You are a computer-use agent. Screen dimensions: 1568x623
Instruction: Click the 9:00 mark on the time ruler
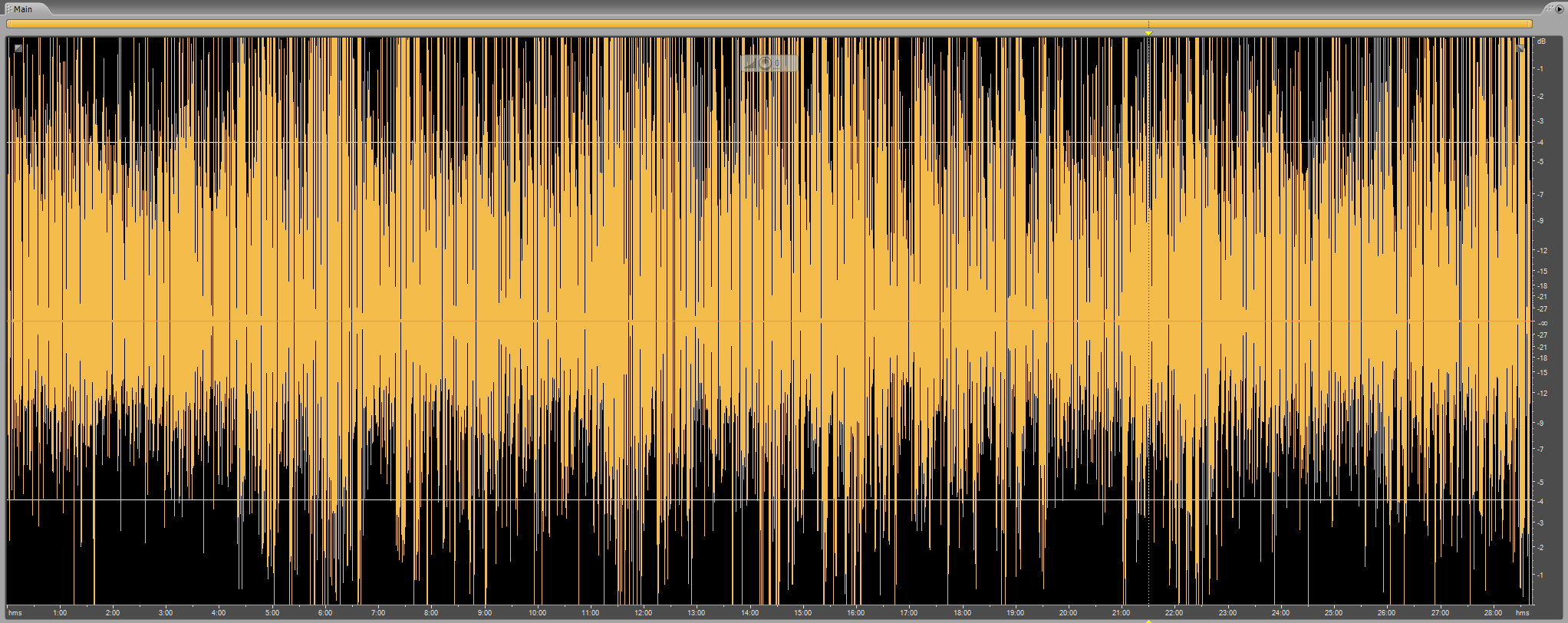click(484, 612)
